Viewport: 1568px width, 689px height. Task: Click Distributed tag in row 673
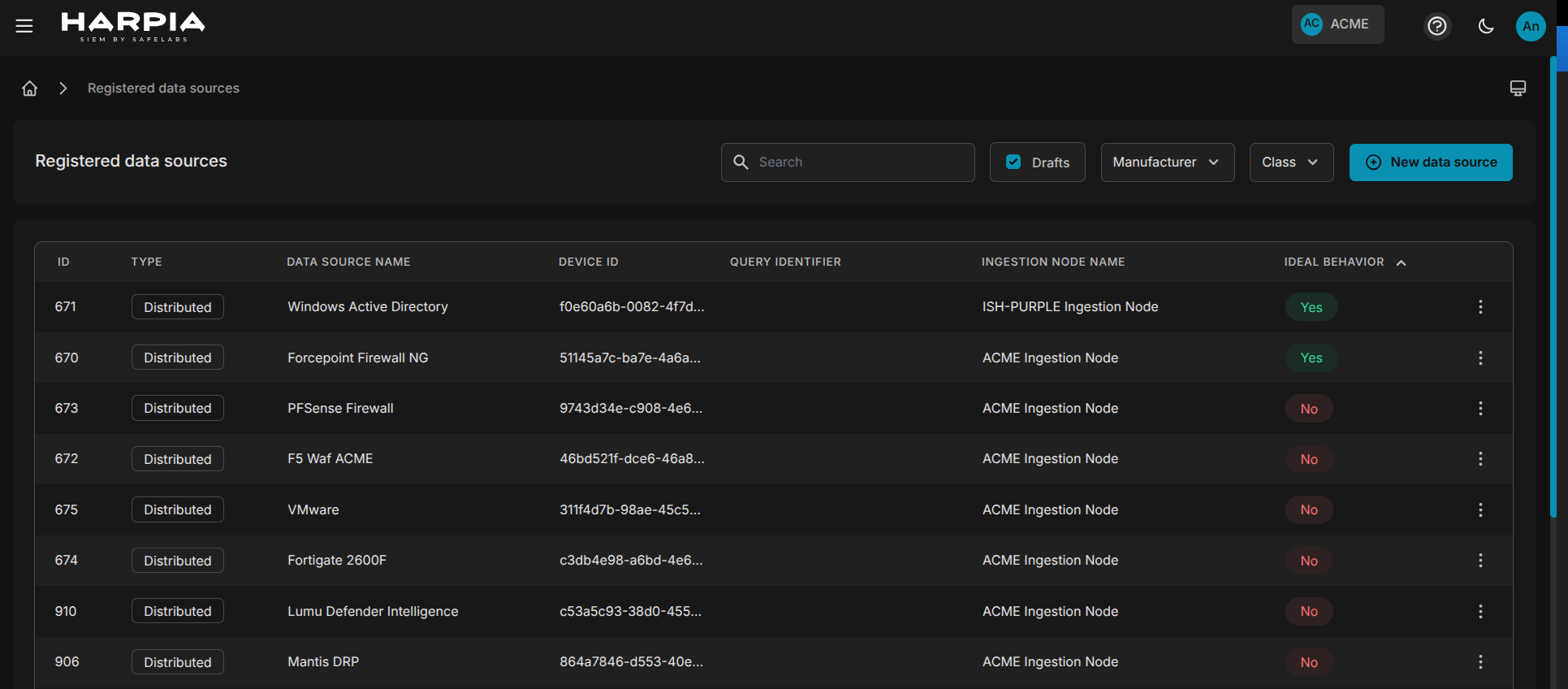tap(178, 408)
